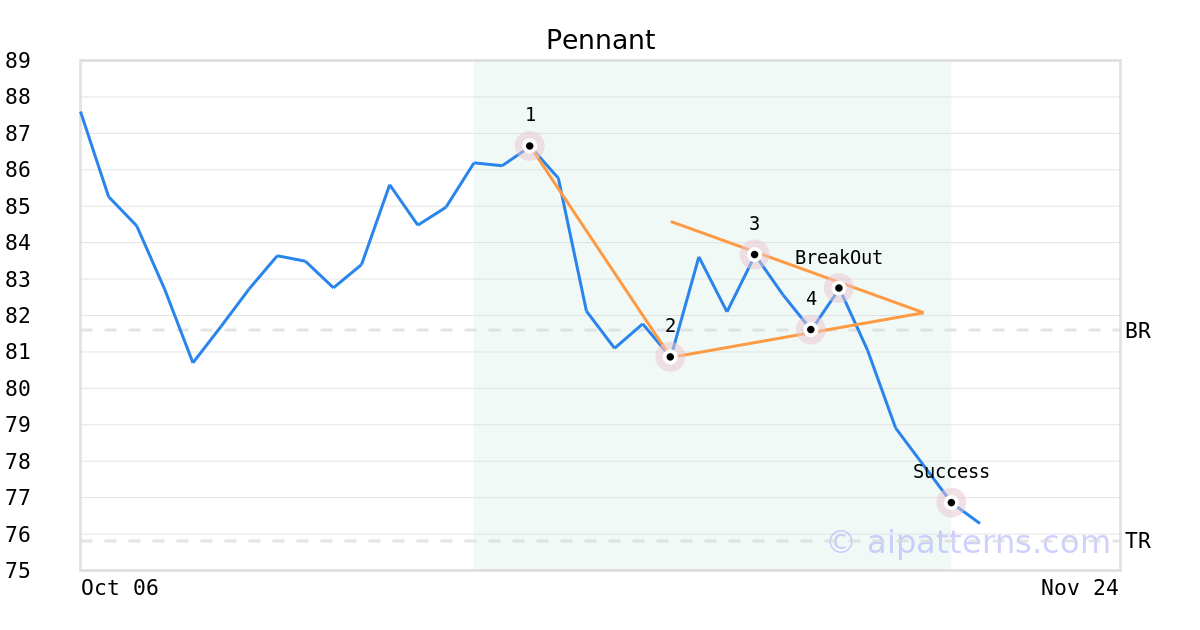Click the TR level label
The height and width of the screenshot is (630, 1200).
coord(1138,541)
